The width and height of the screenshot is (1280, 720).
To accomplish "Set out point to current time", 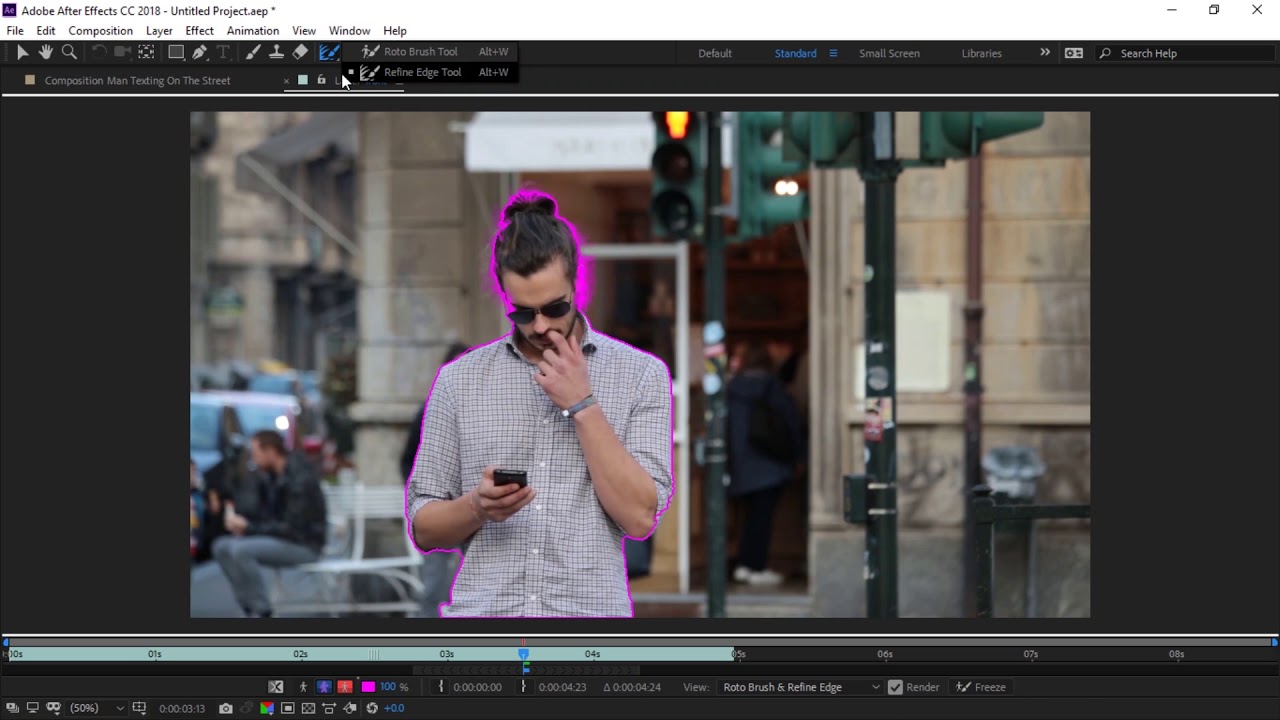I will click(523, 687).
